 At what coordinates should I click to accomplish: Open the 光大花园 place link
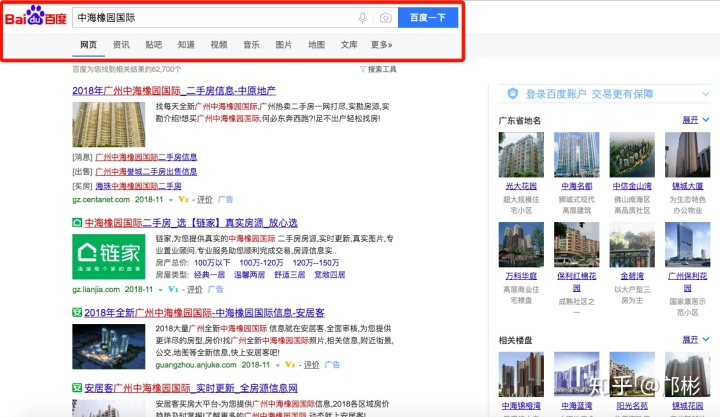click(521, 186)
